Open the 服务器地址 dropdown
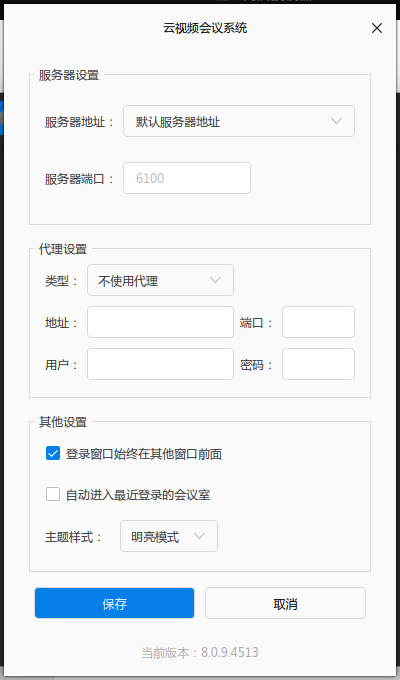 tap(239, 121)
